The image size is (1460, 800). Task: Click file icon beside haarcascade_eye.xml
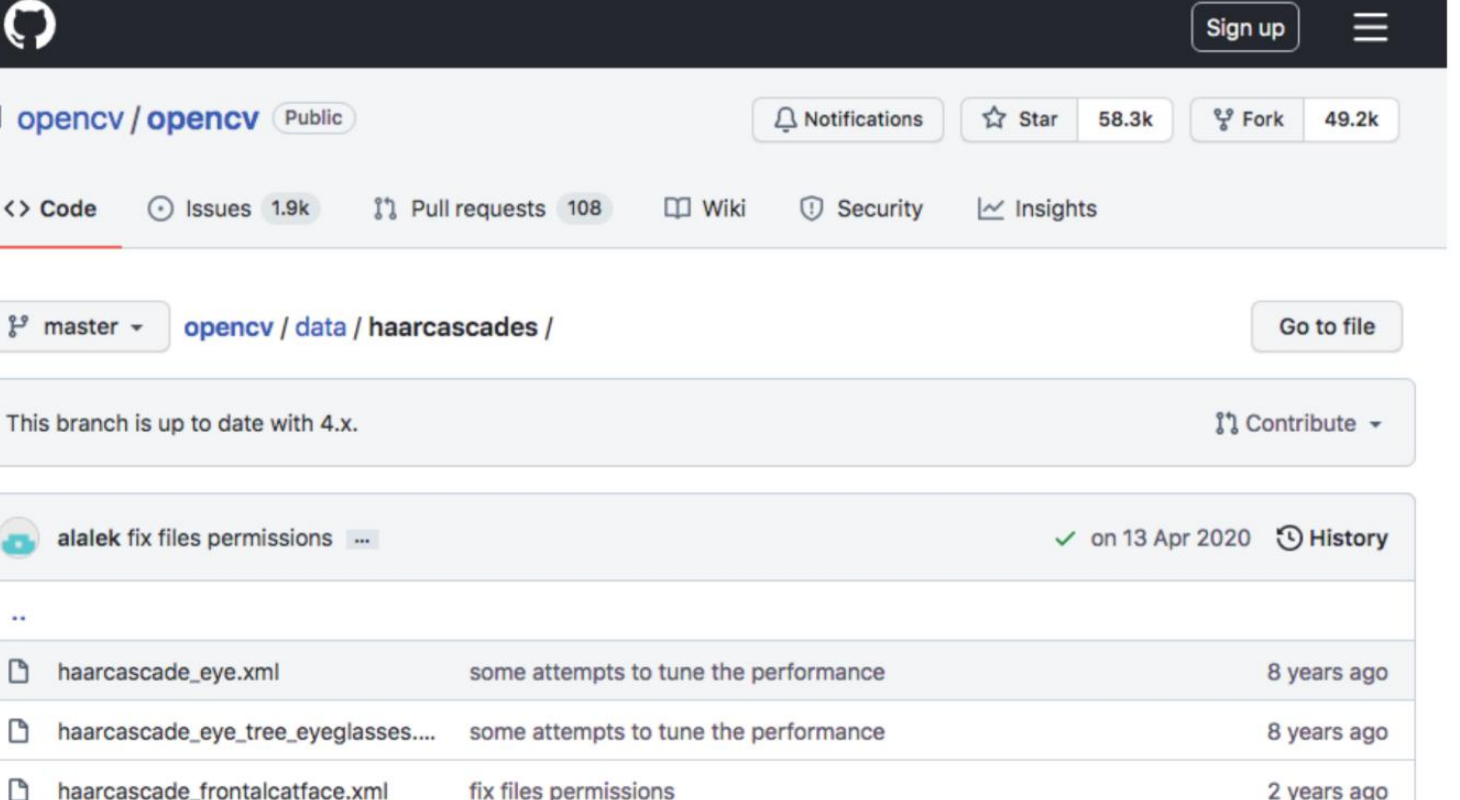pos(17,672)
